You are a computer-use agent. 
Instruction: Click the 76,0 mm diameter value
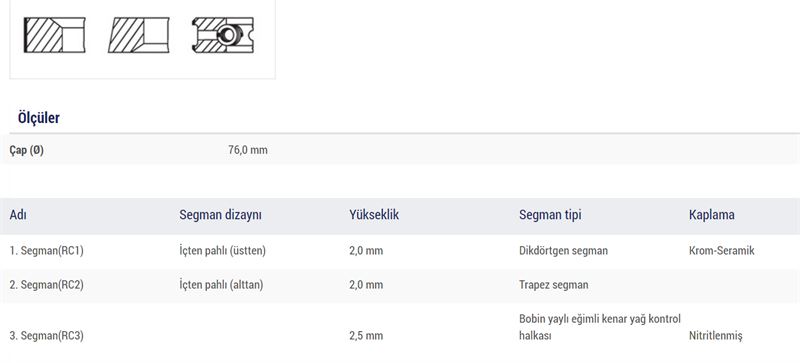(248, 150)
